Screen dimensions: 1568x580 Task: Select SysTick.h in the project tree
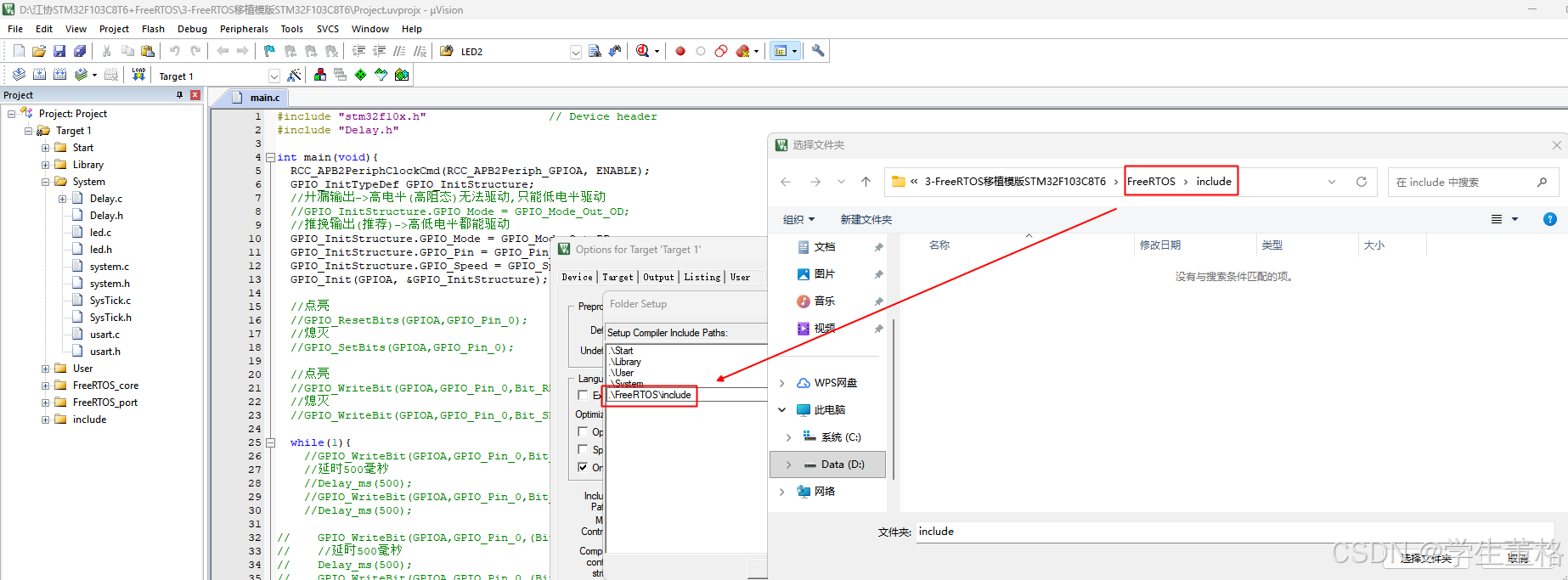pos(110,318)
